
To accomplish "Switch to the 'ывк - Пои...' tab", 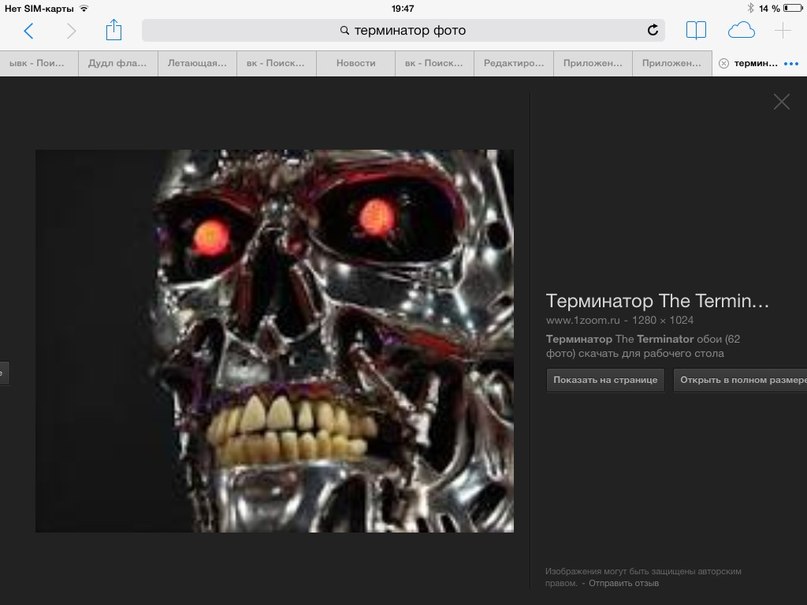I will coord(39,63).
